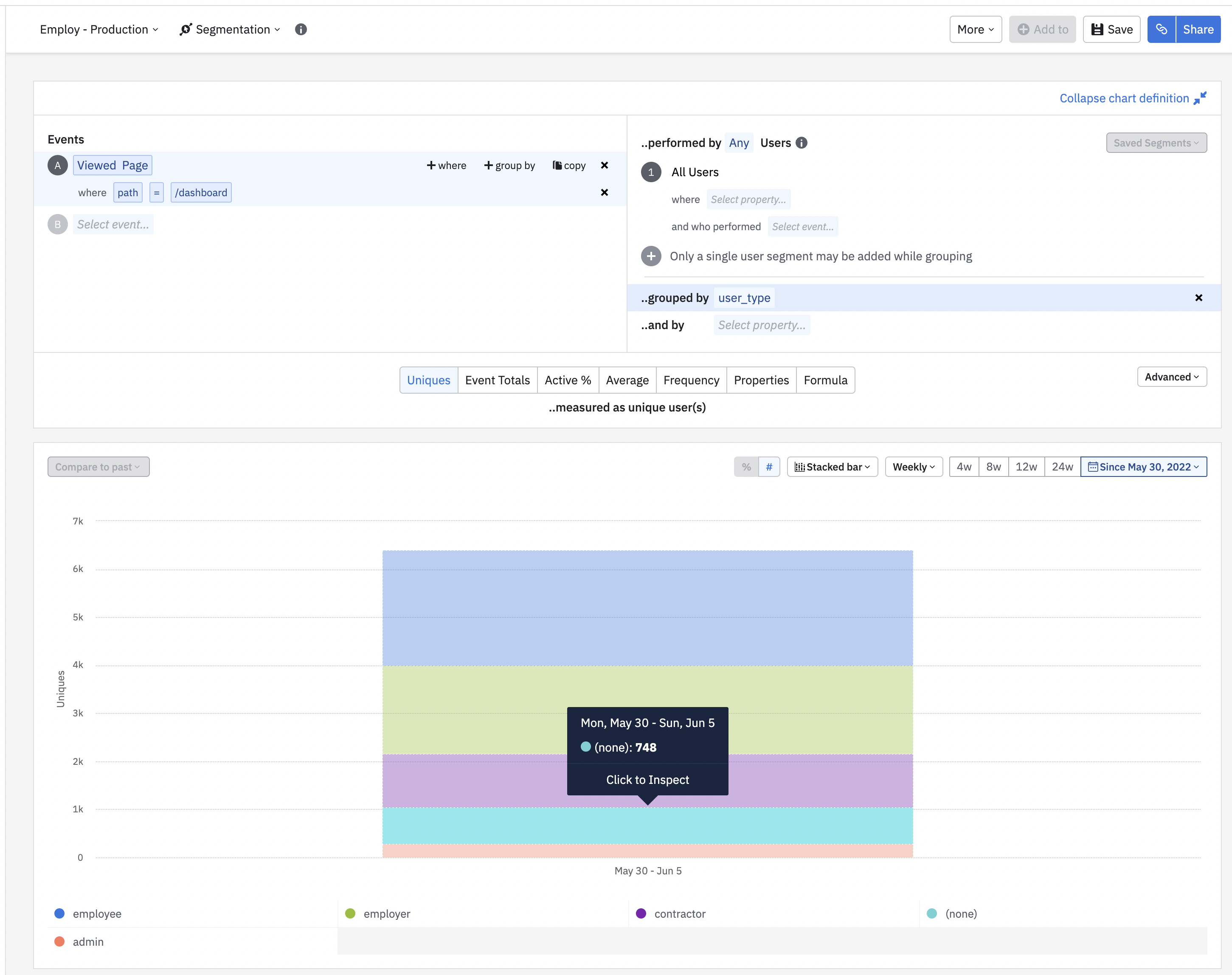Image resolution: width=1232 pixels, height=975 pixels.
Task: Click the copy link icon button
Action: 1161,29
